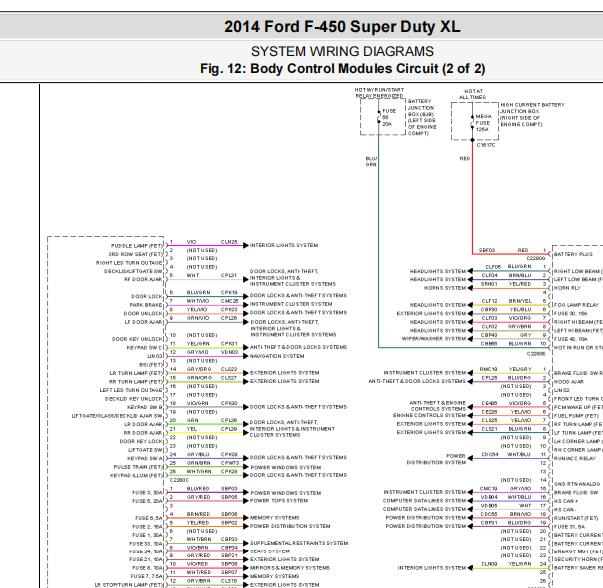Click the 'FUSE 5, 20A' pin label
Image resolution: width=603 pixels, height=588 pixels.
[x=148, y=501]
